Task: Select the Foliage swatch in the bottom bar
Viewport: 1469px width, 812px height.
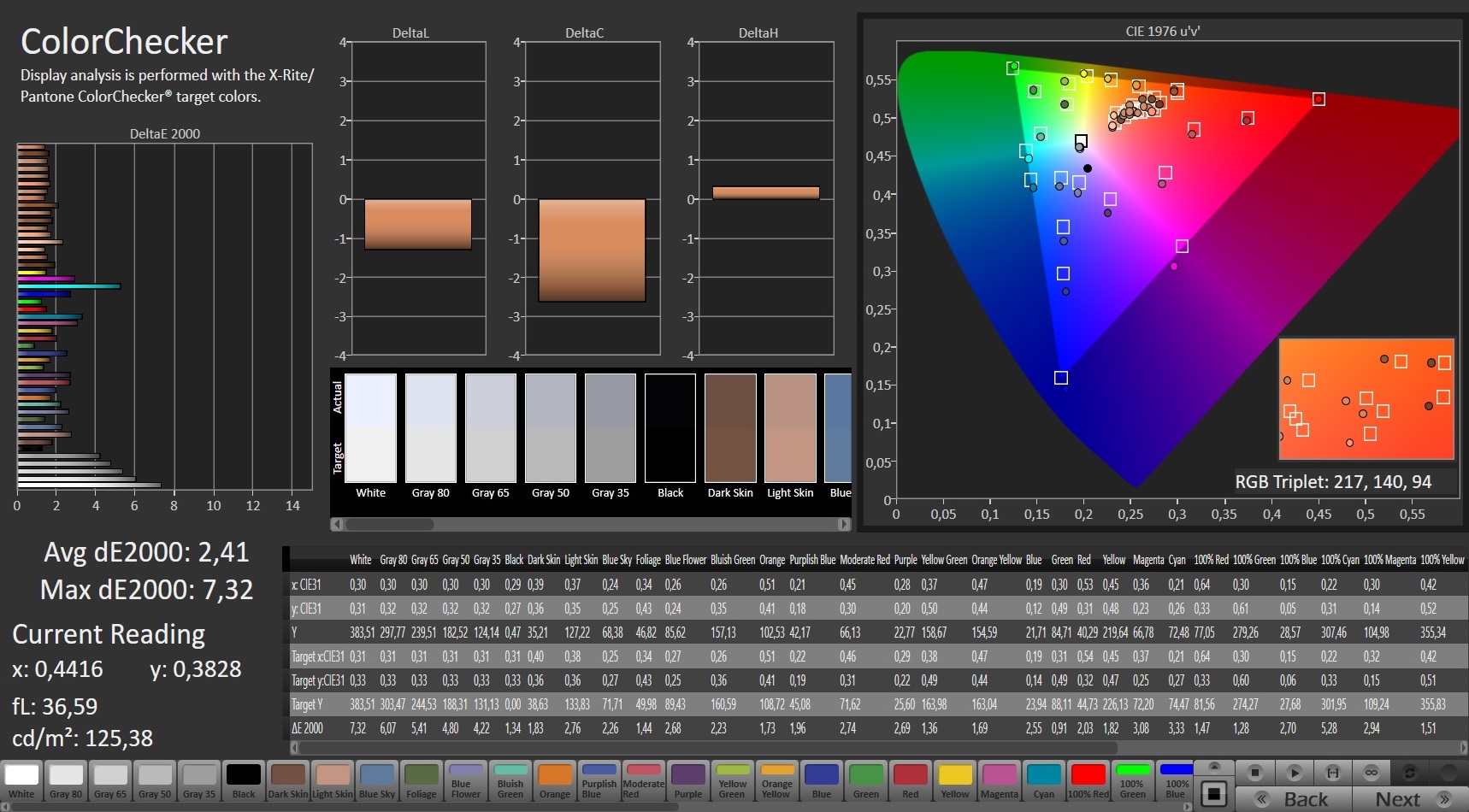Action: (422, 781)
